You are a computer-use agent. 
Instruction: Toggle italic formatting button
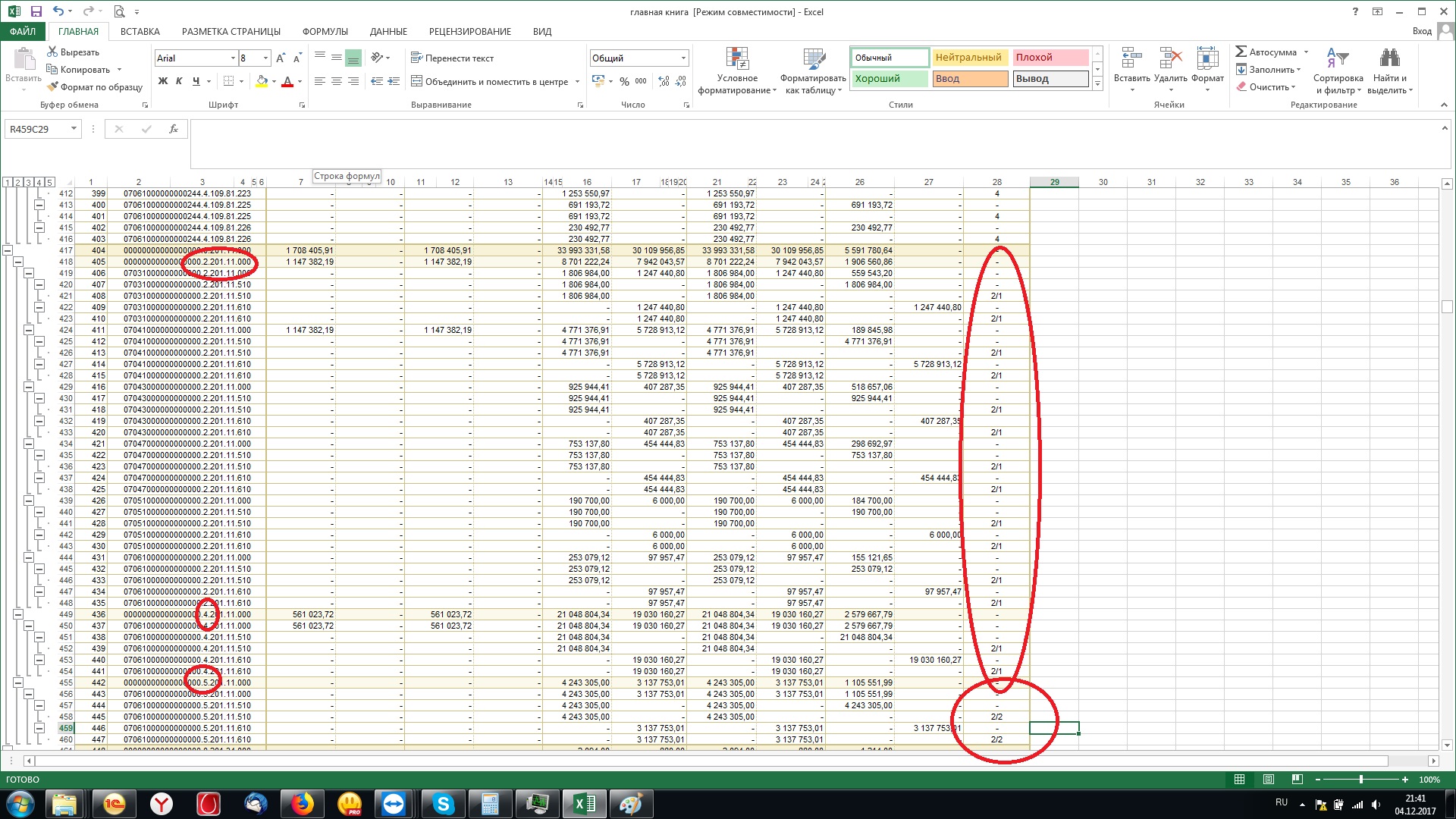pyautogui.click(x=179, y=81)
